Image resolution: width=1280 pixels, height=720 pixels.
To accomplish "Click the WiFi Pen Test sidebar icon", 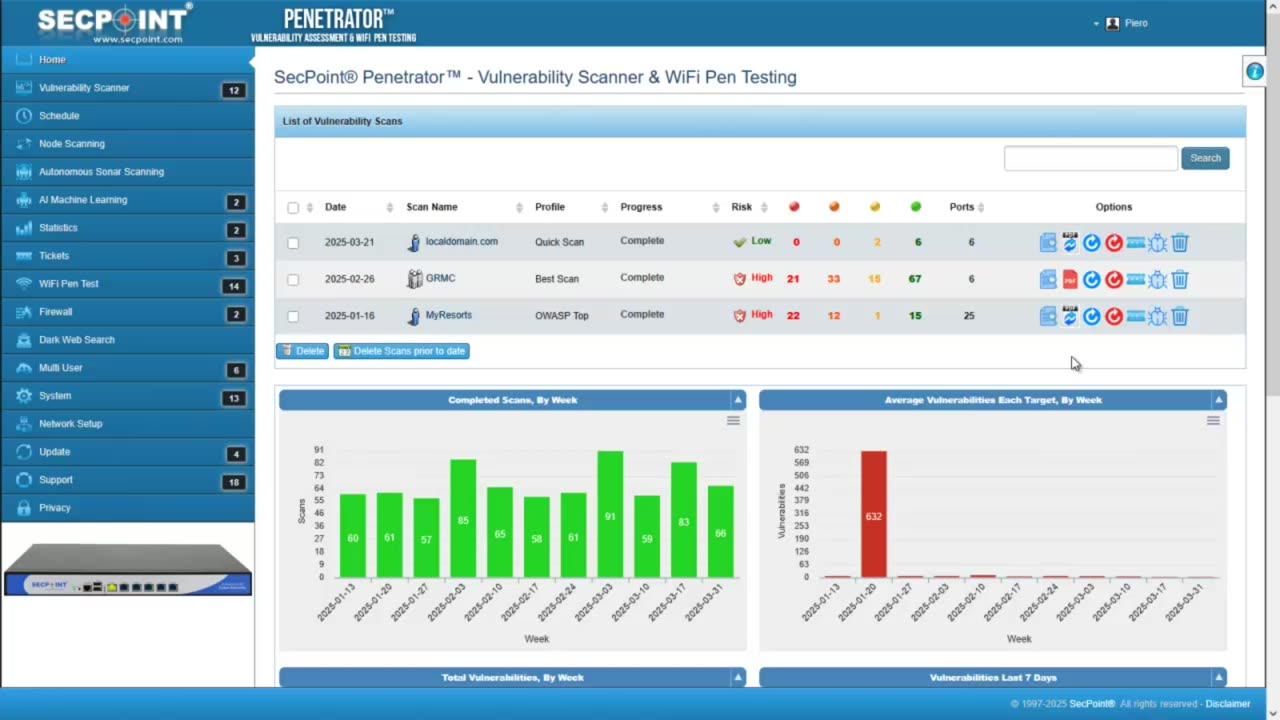I will pyautogui.click(x=24, y=284).
